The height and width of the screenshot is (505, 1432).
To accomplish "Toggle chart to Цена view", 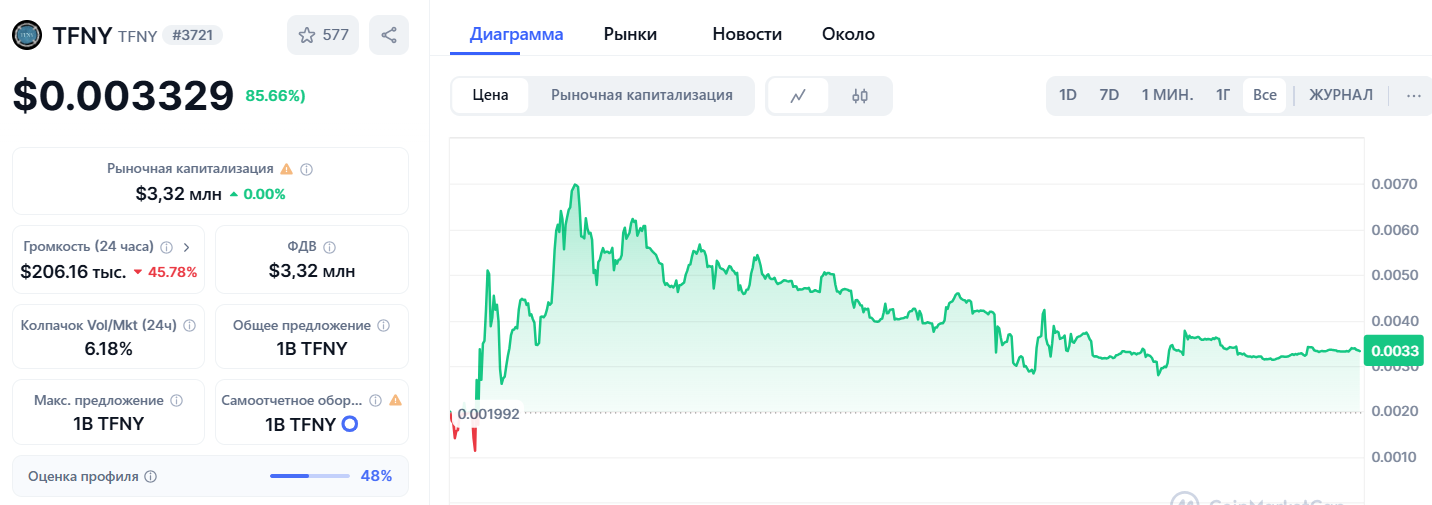I will 490,95.
